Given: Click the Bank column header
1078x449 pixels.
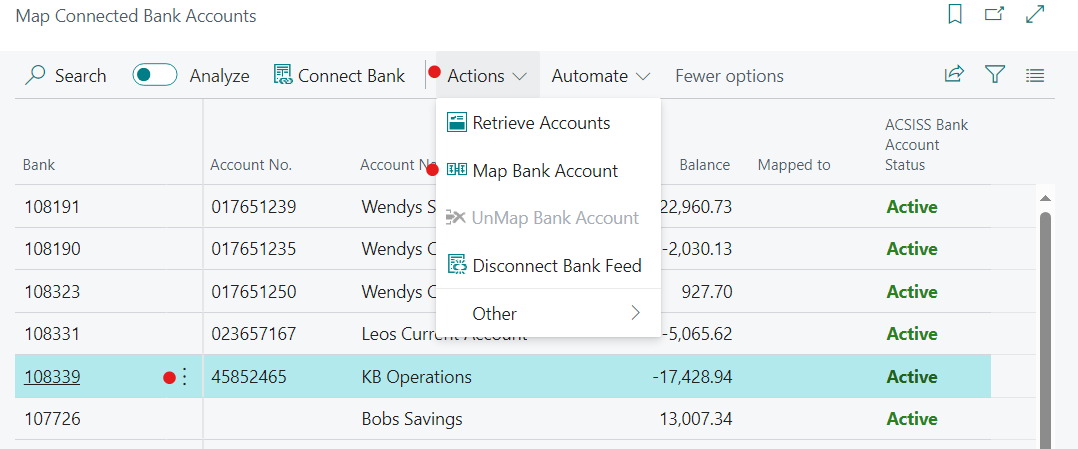Looking at the screenshot, I should click(39, 165).
